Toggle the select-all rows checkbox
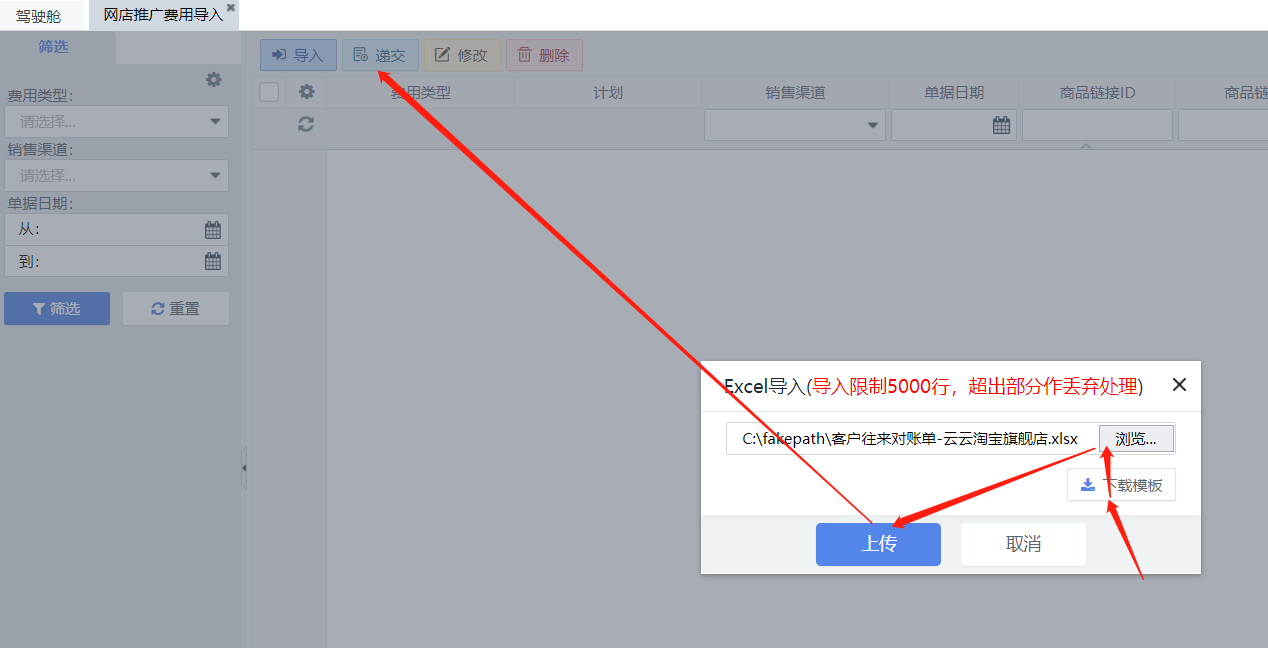Screen dimensions: 1268x648 coord(269,92)
